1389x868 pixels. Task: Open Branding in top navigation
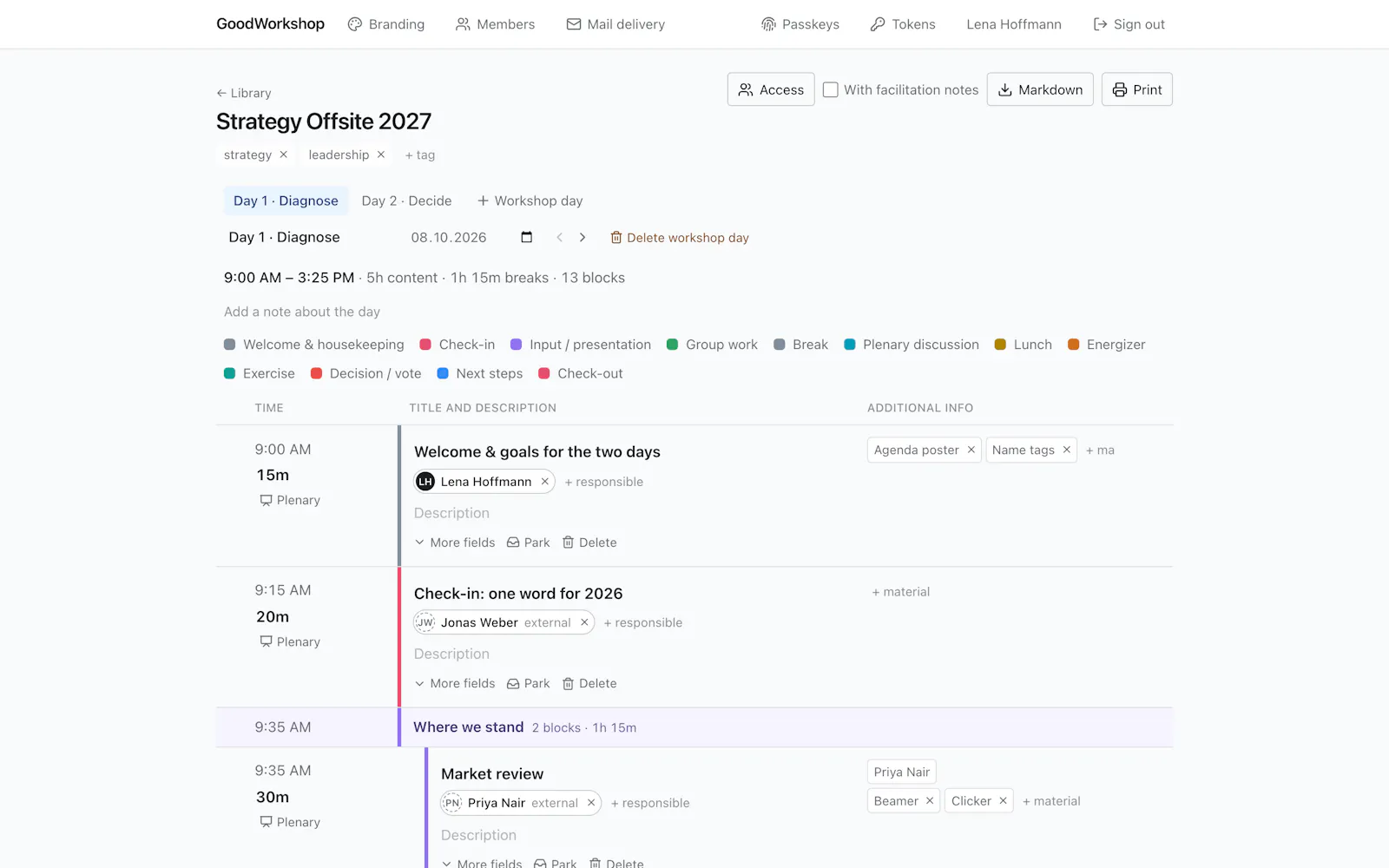[386, 24]
